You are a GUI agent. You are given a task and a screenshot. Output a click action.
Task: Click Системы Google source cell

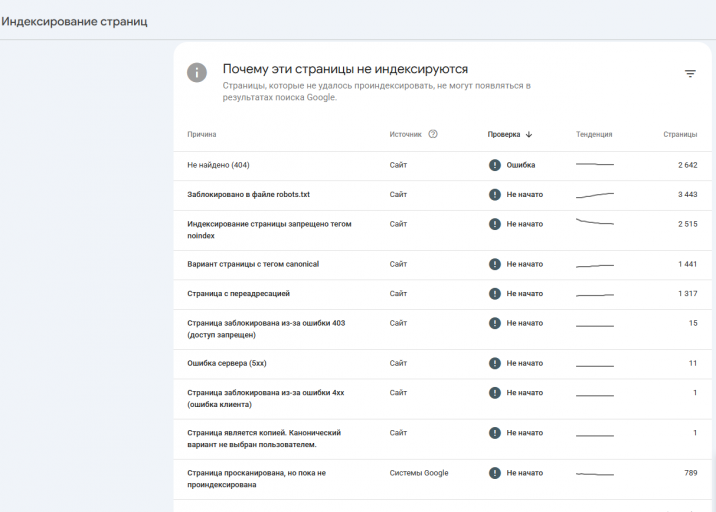click(419, 473)
